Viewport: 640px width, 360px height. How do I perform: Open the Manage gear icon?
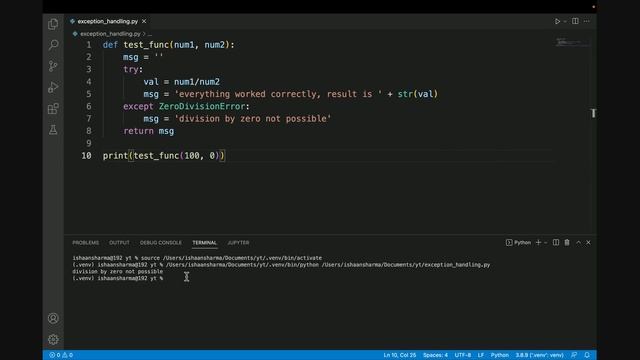[53, 339]
